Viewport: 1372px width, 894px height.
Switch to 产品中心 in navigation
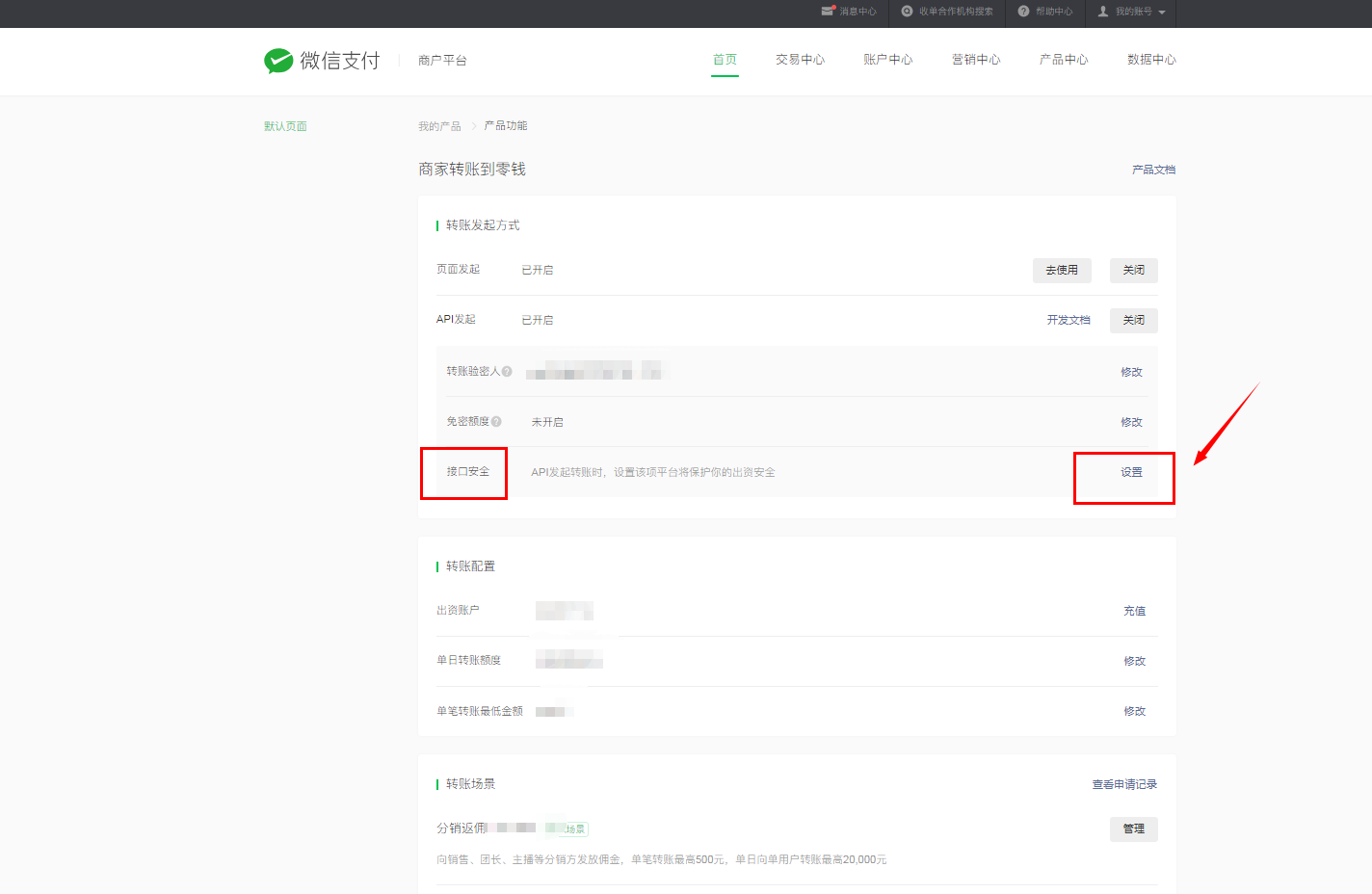point(1063,60)
